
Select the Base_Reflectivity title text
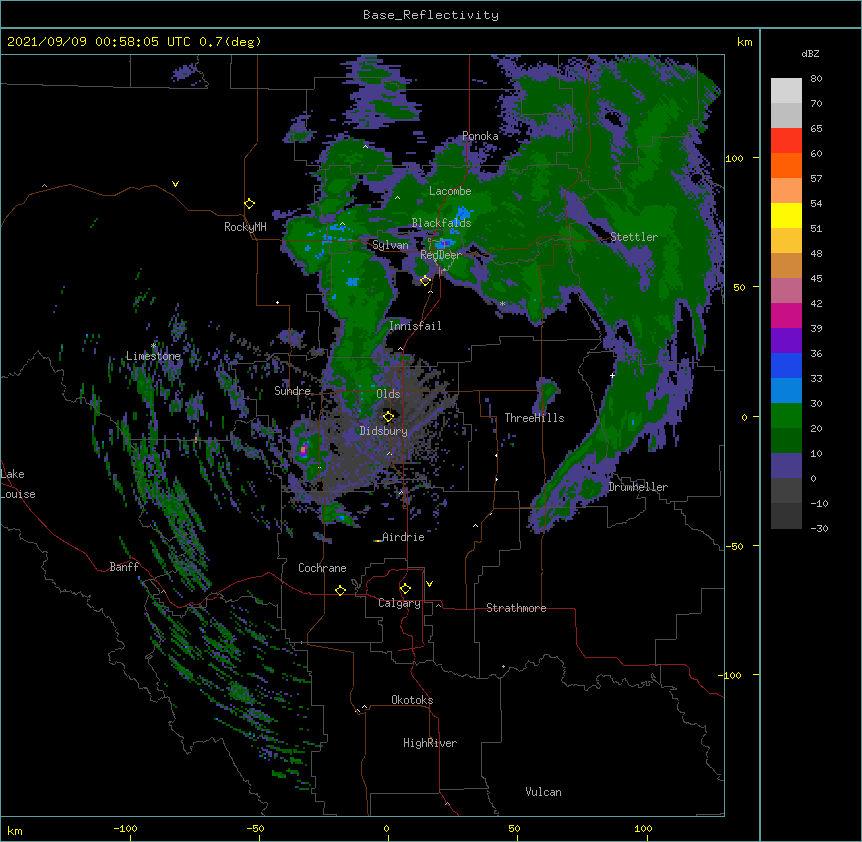pyautogui.click(x=431, y=15)
